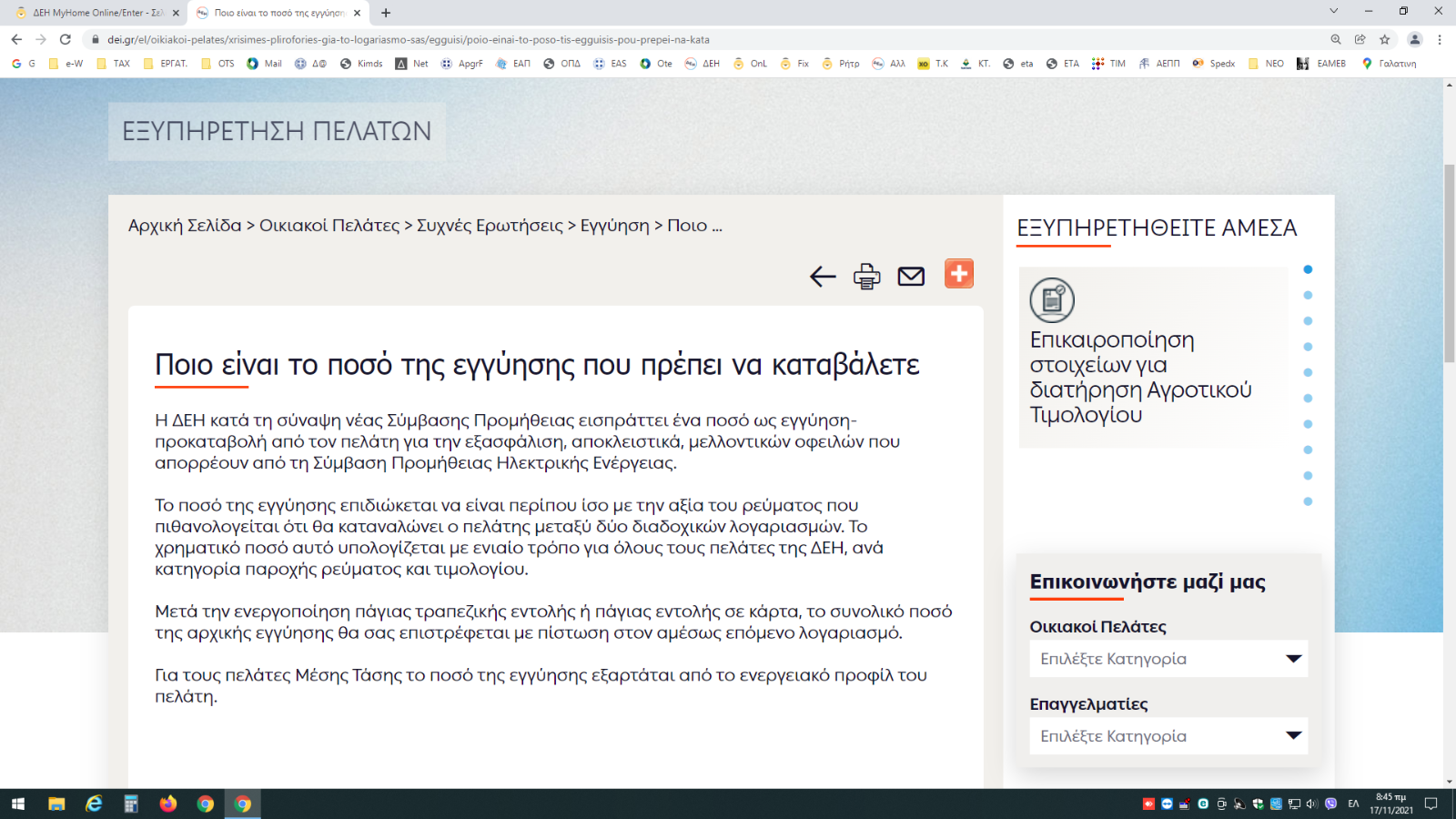The height and width of the screenshot is (819, 1456).
Task: Go to Συχνές Ερωτήσεις breadcrumb
Action: click(x=490, y=226)
